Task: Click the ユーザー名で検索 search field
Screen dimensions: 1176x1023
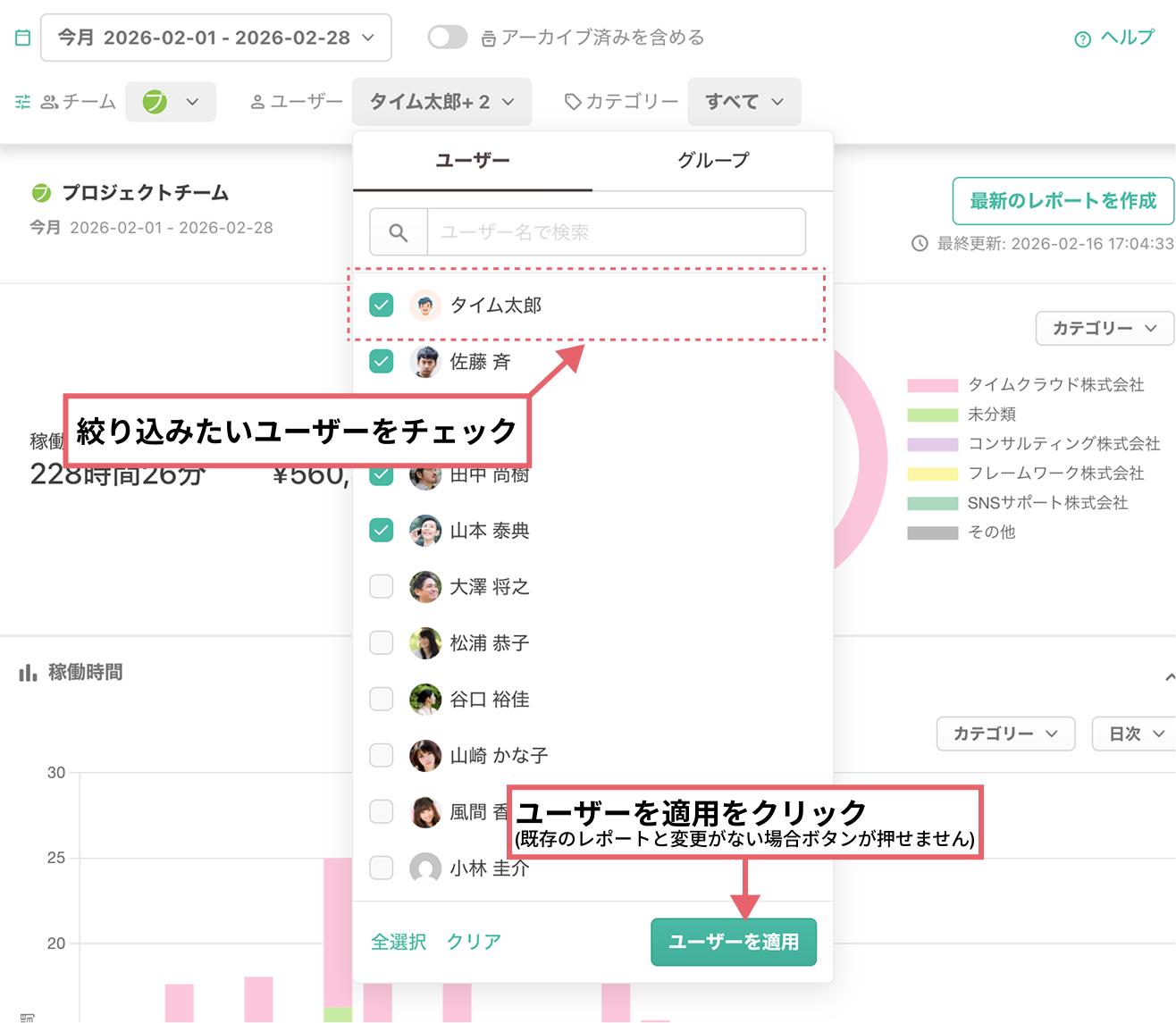Action: pyautogui.click(x=617, y=231)
